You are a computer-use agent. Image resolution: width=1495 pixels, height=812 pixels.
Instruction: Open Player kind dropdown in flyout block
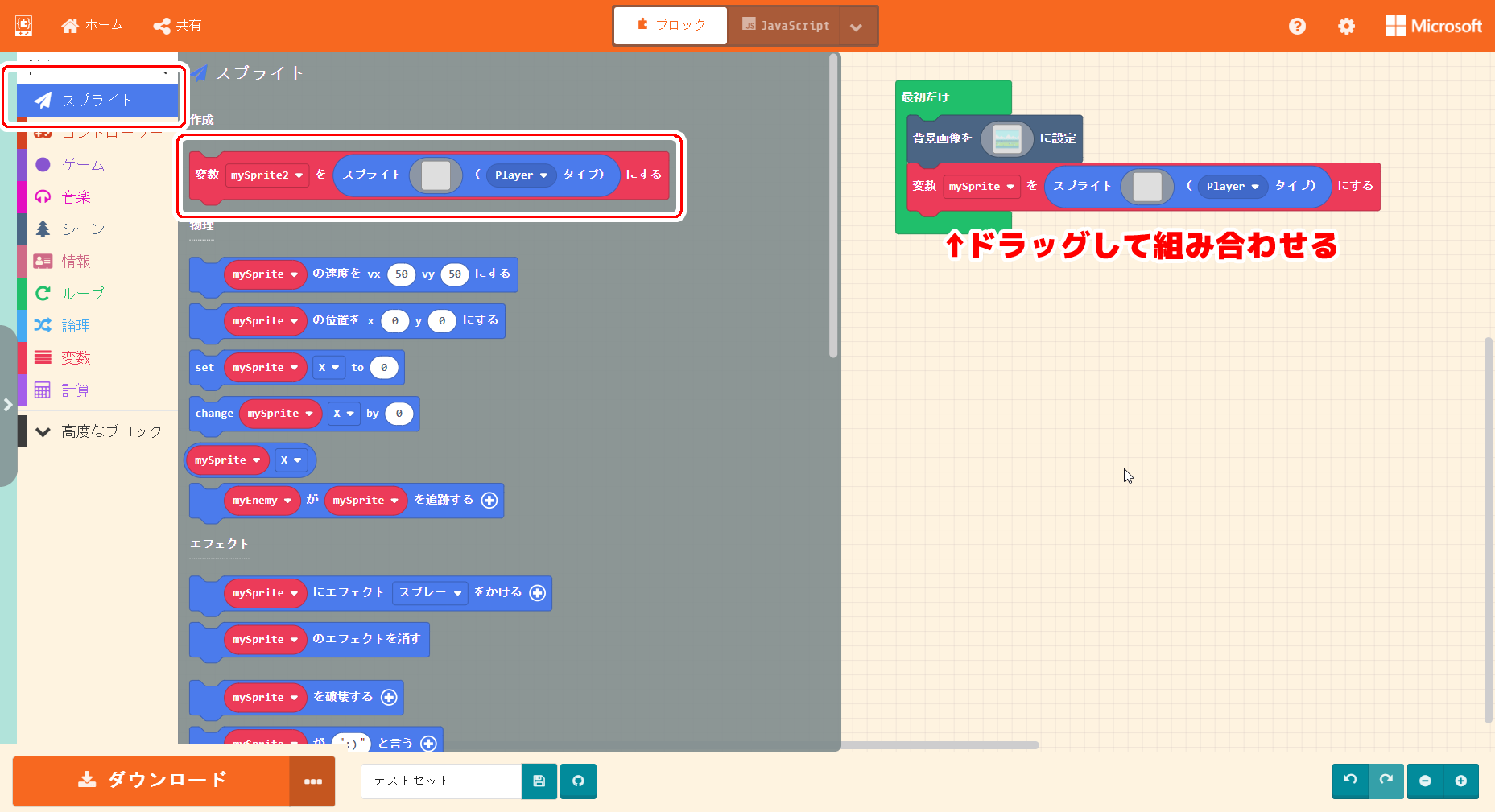(x=521, y=175)
